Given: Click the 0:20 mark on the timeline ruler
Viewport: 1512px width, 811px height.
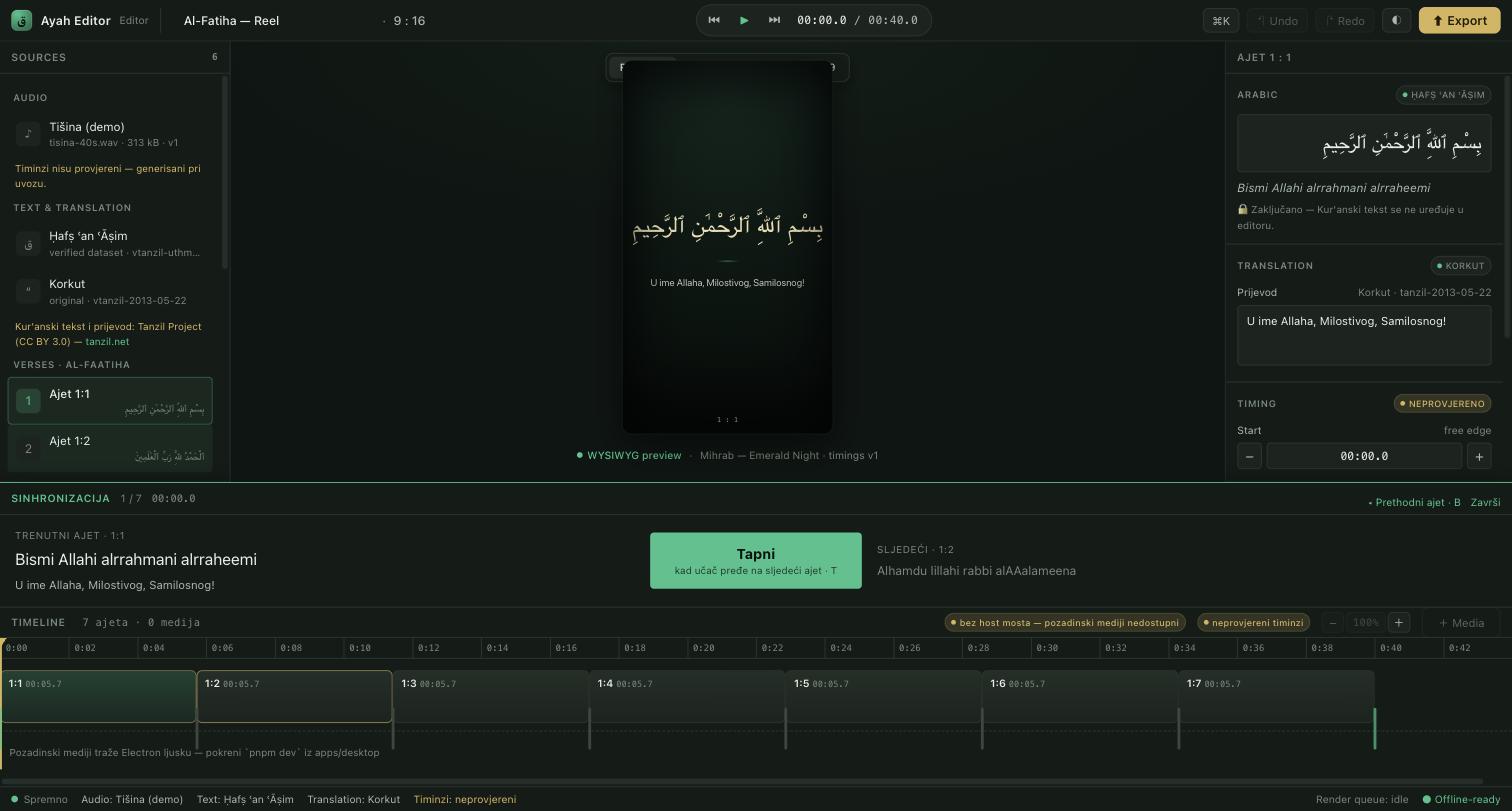Looking at the screenshot, I should point(703,648).
